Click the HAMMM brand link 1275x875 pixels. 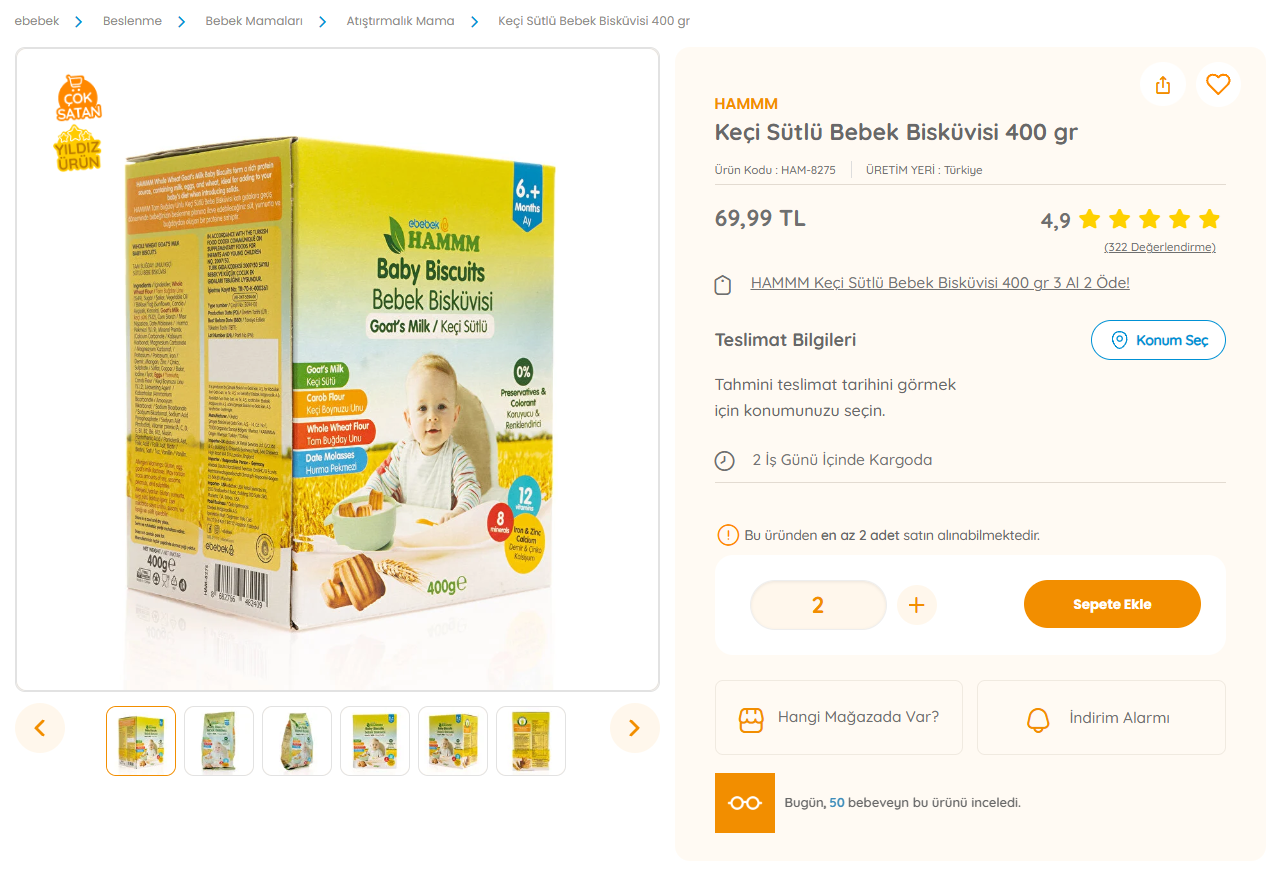(x=746, y=104)
